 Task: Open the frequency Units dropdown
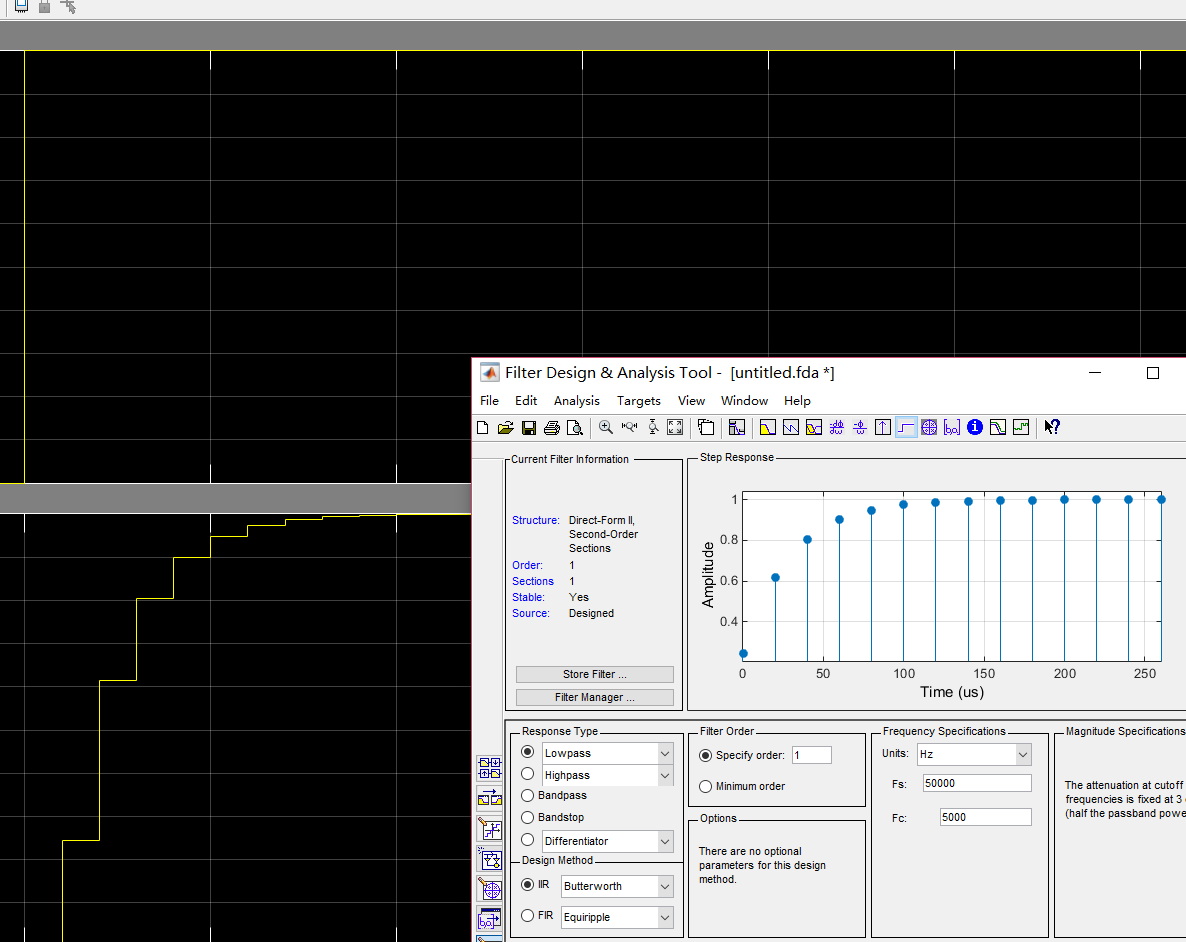pos(1022,754)
